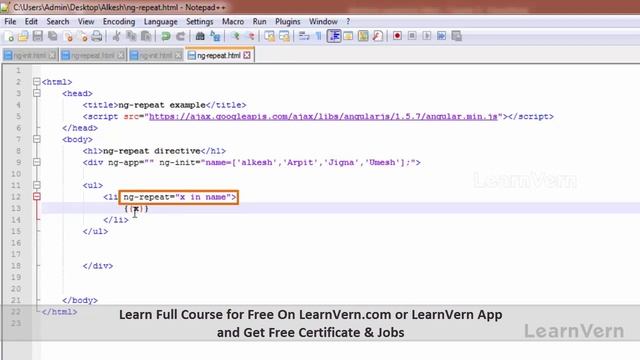640x360 pixels.
Task: Open the File menu
Action: tap(10, 22)
